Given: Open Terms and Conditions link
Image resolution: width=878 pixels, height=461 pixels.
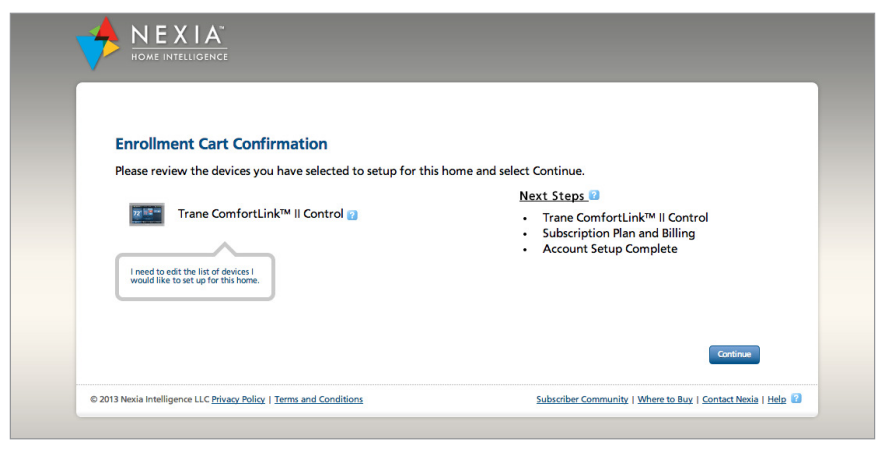Looking at the screenshot, I should pyautogui.click(x=319, y=399).
